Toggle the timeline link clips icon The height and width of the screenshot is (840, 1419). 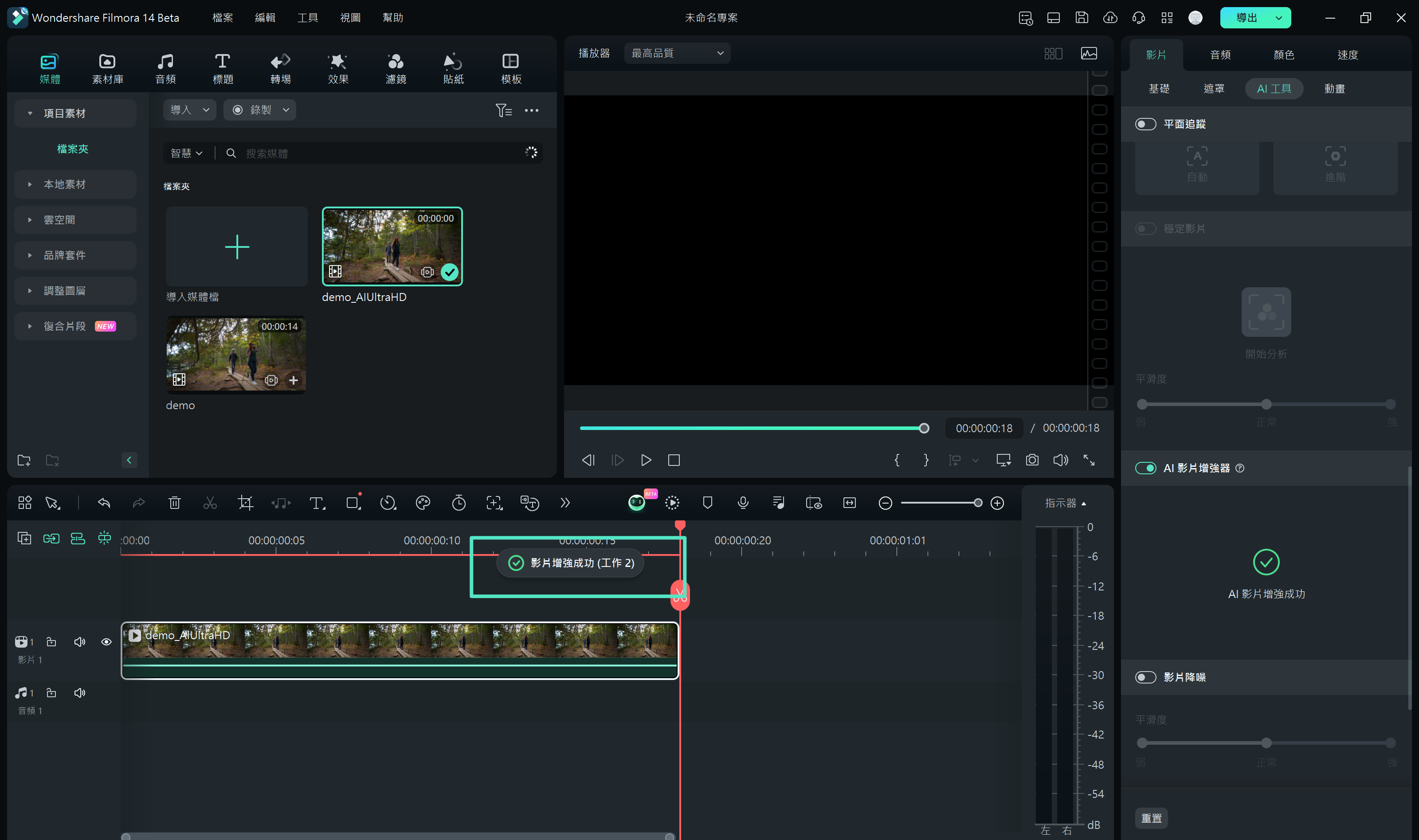[x=51, y=538]
